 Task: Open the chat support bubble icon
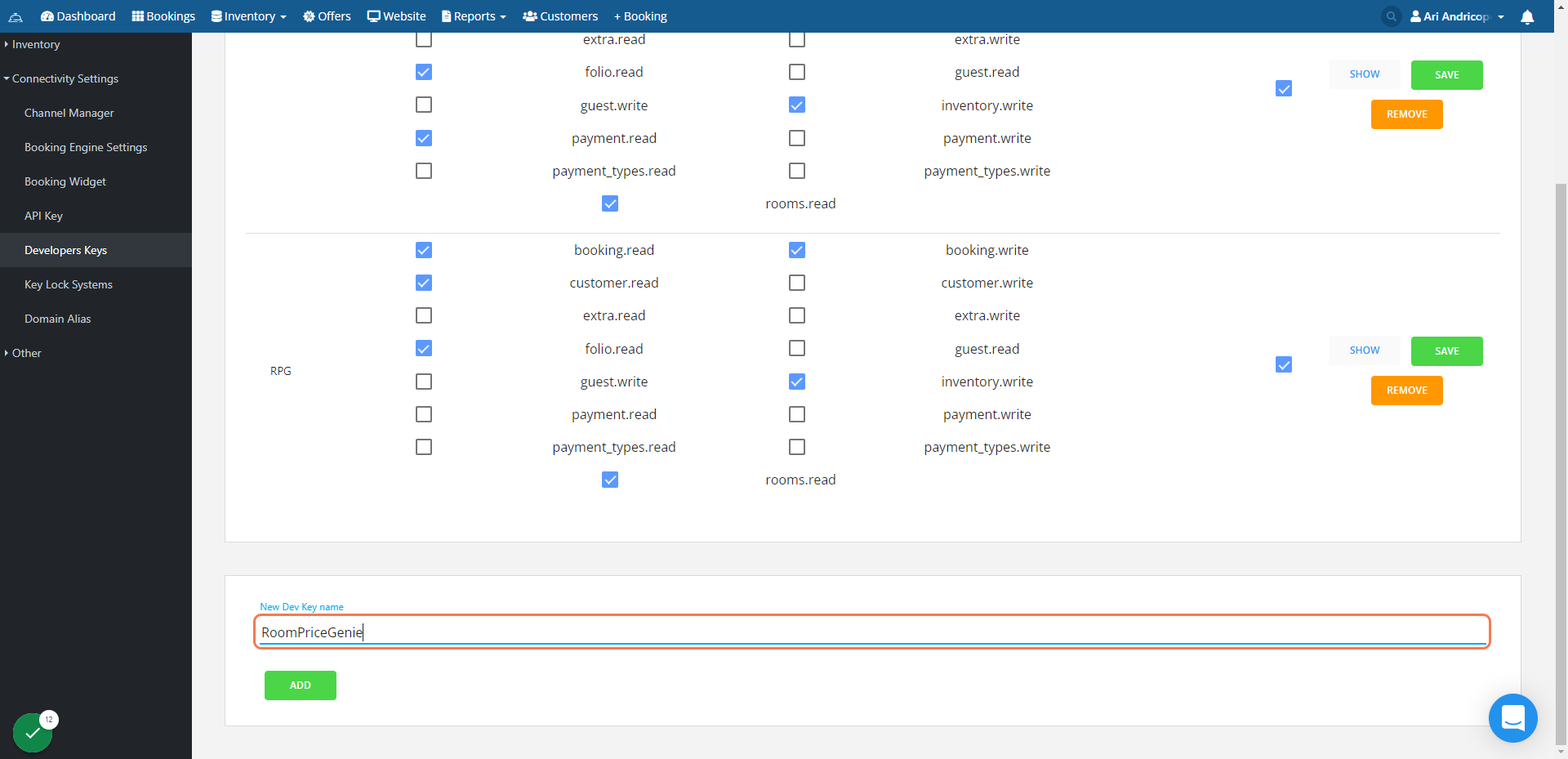[x=1512, y=718]
